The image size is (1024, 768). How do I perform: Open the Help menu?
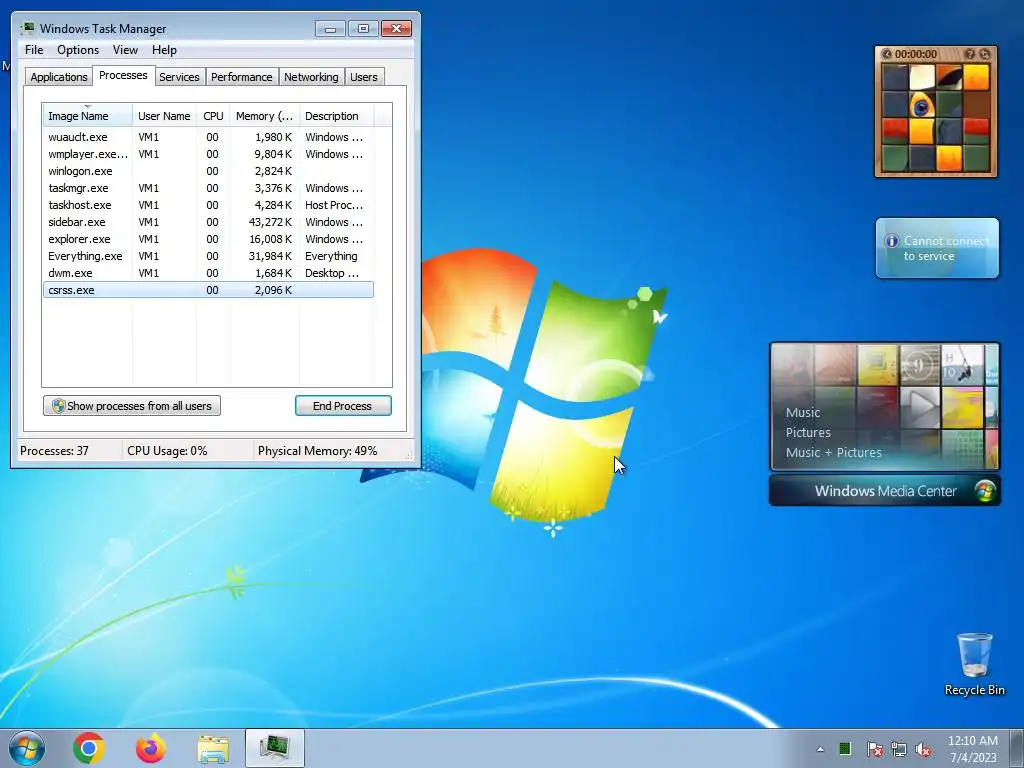click(x=164, y=50)
